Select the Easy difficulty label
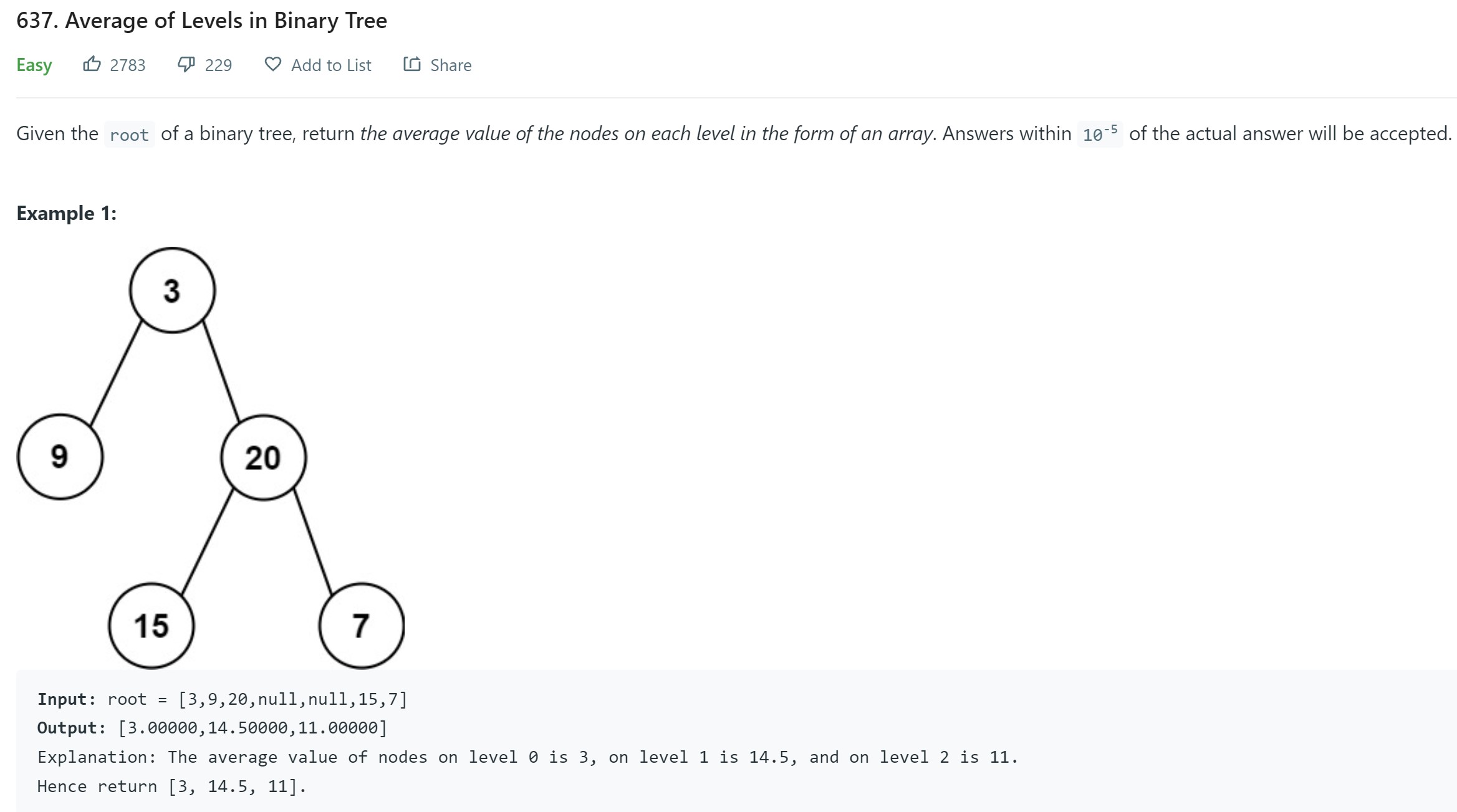The height and width of the screenshot is (812, 1457). click(x=34, y=65)
